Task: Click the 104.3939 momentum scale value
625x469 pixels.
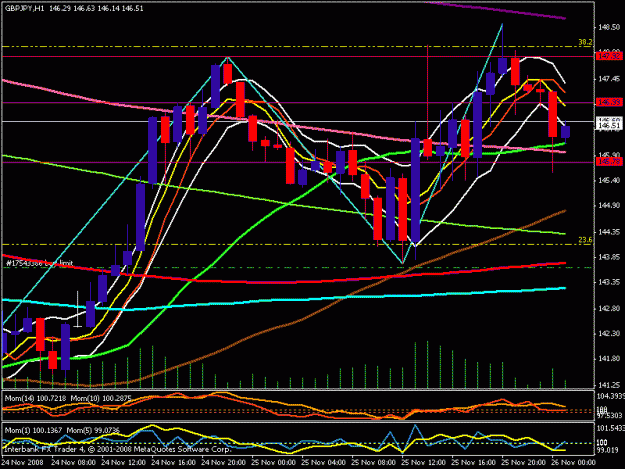Action: (609, 396)
